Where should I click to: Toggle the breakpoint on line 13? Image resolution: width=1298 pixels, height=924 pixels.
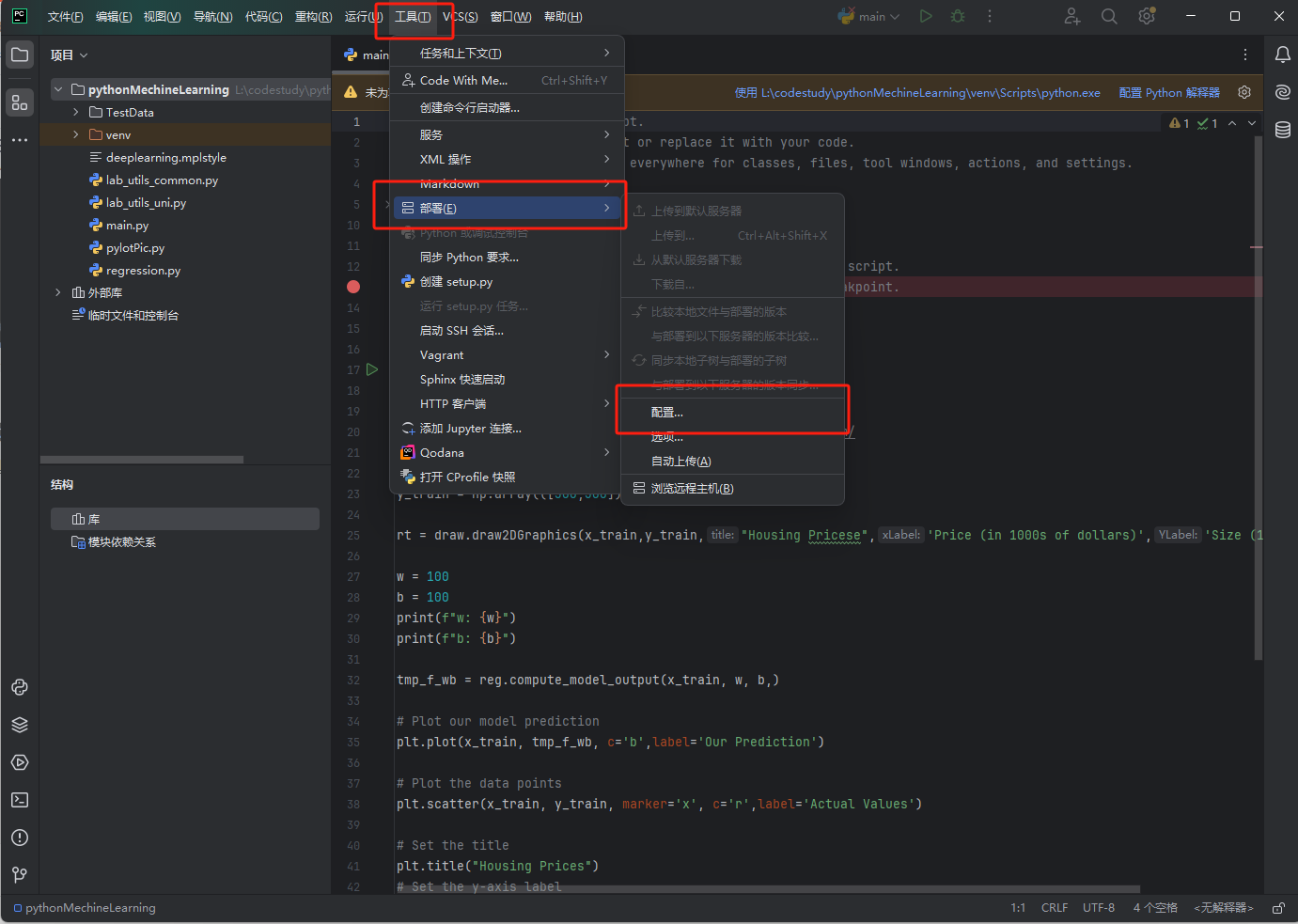(x=353, y=287)
